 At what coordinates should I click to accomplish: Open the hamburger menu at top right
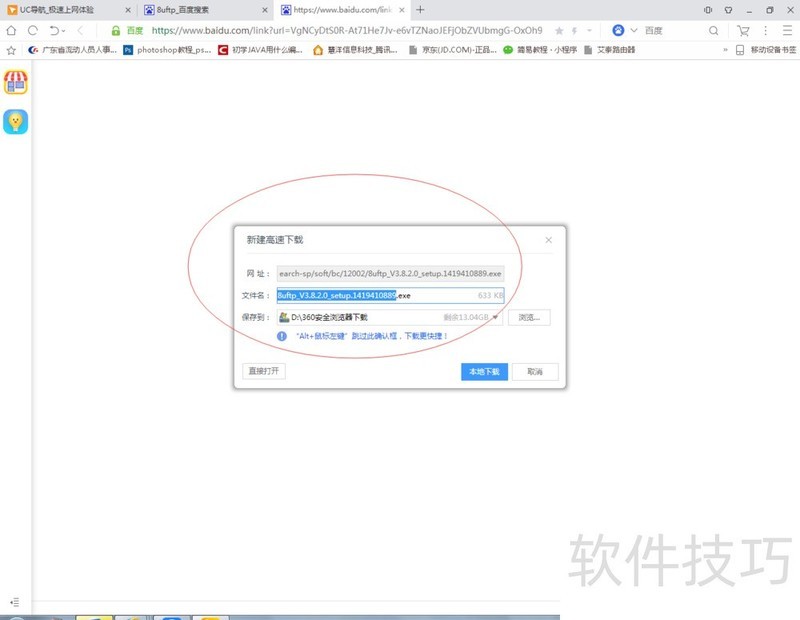pyautogui.click(x=786, y=30)
